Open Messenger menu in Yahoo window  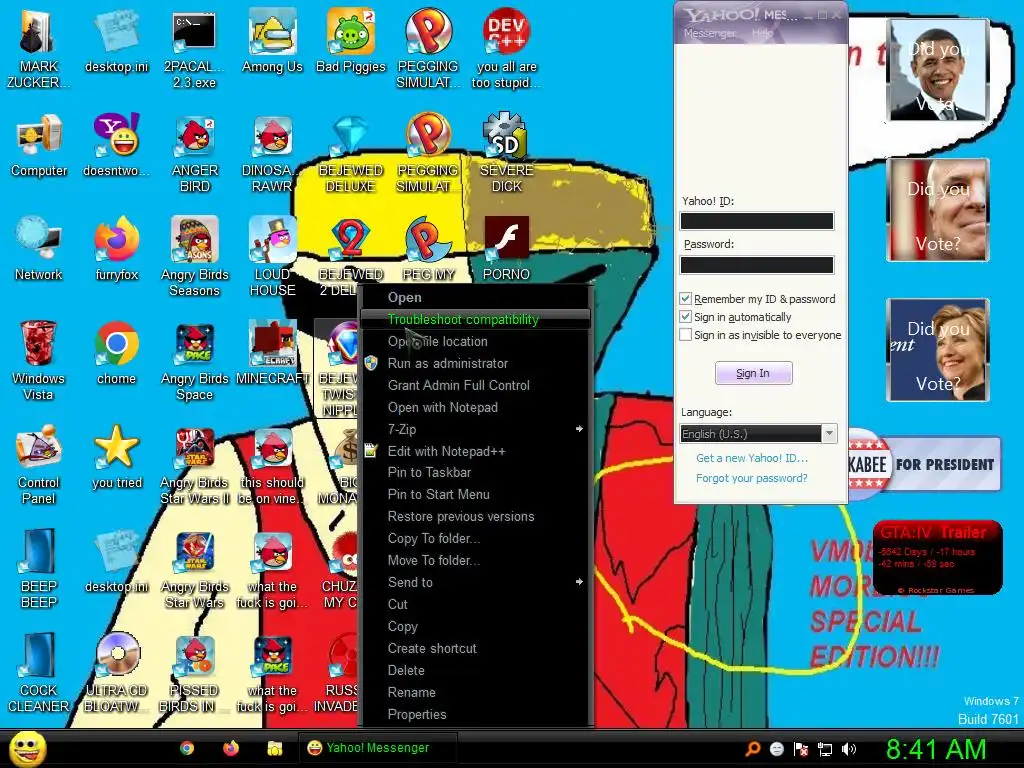coord(709,33)
